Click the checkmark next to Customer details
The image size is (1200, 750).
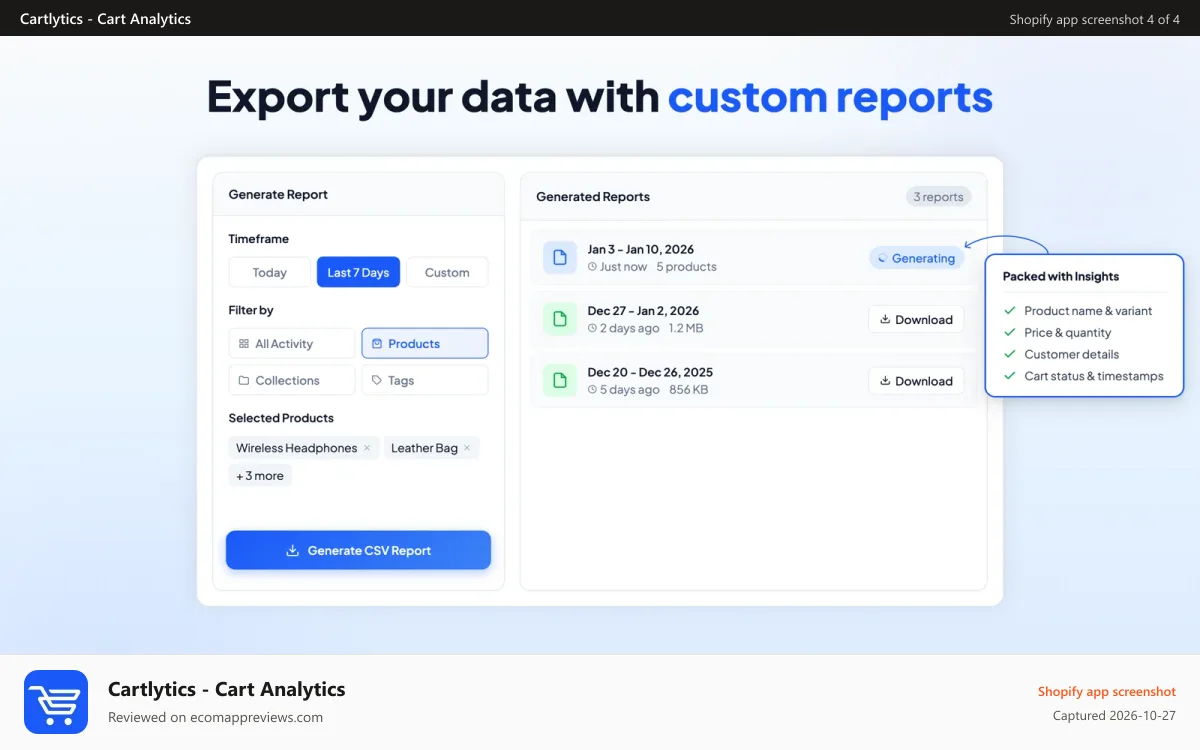(1010, 354)
